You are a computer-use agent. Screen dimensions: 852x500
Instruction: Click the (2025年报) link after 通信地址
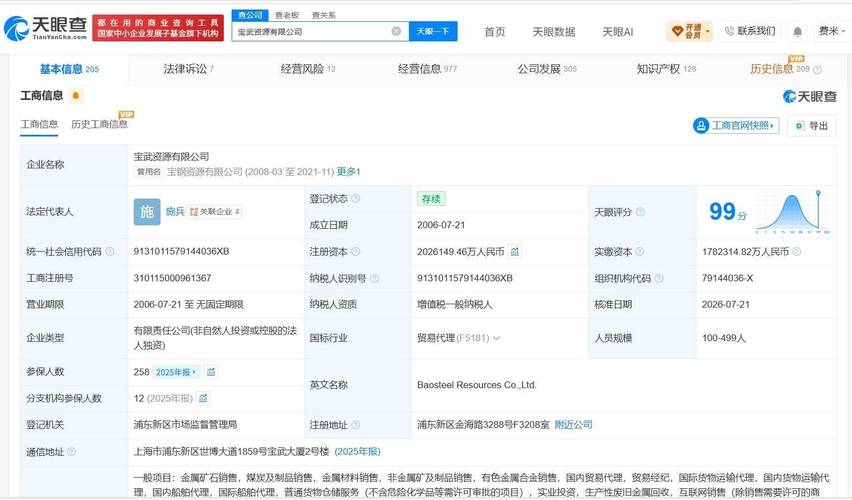(x=358, y=452)
